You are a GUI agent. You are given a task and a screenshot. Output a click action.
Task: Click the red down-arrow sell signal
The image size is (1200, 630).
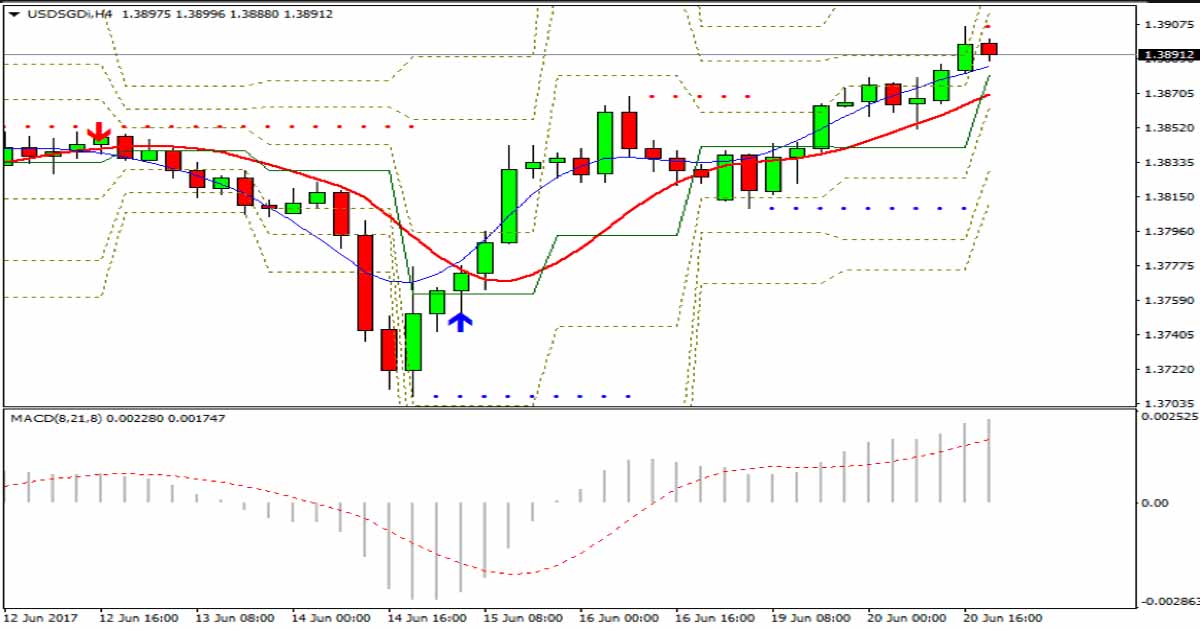99,132
